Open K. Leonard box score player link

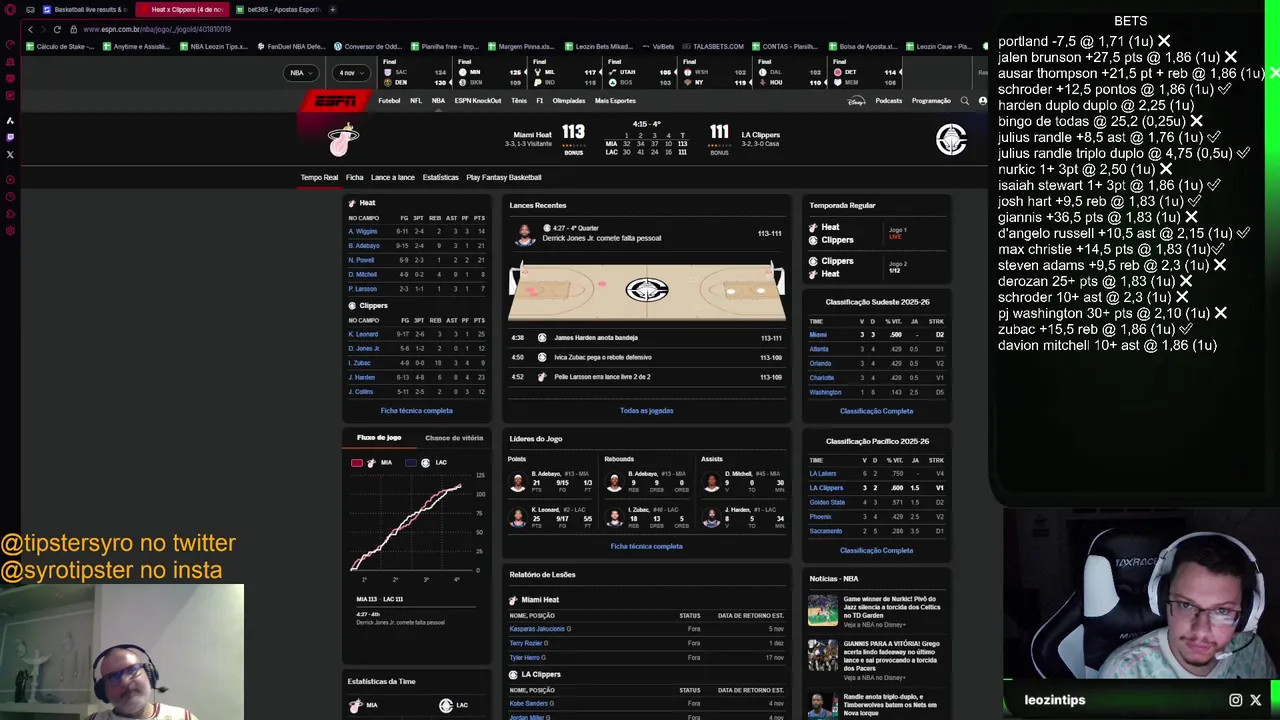tap(363, 334)
